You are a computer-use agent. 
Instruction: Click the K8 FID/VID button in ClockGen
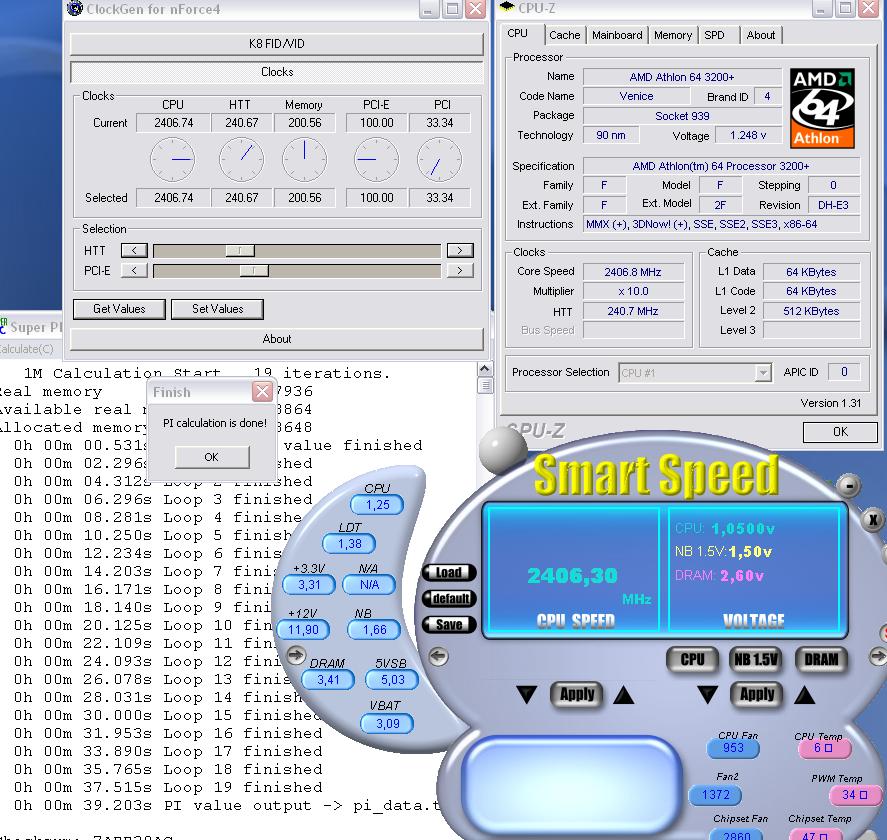(x=277, y=44)
